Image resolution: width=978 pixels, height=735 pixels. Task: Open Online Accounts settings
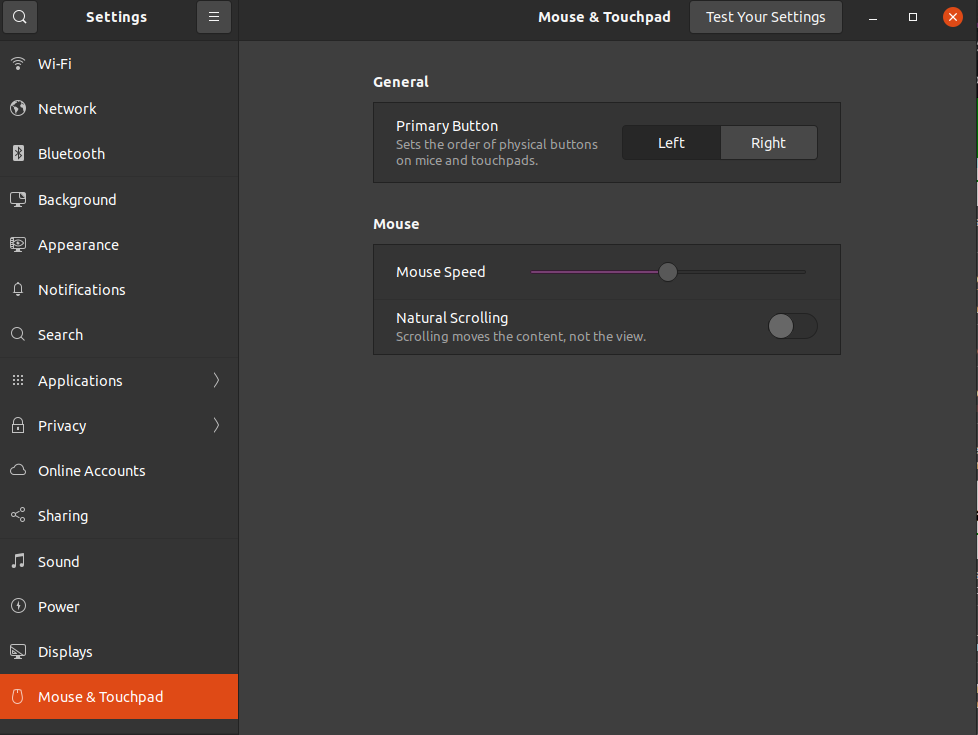tap(119, 470)
